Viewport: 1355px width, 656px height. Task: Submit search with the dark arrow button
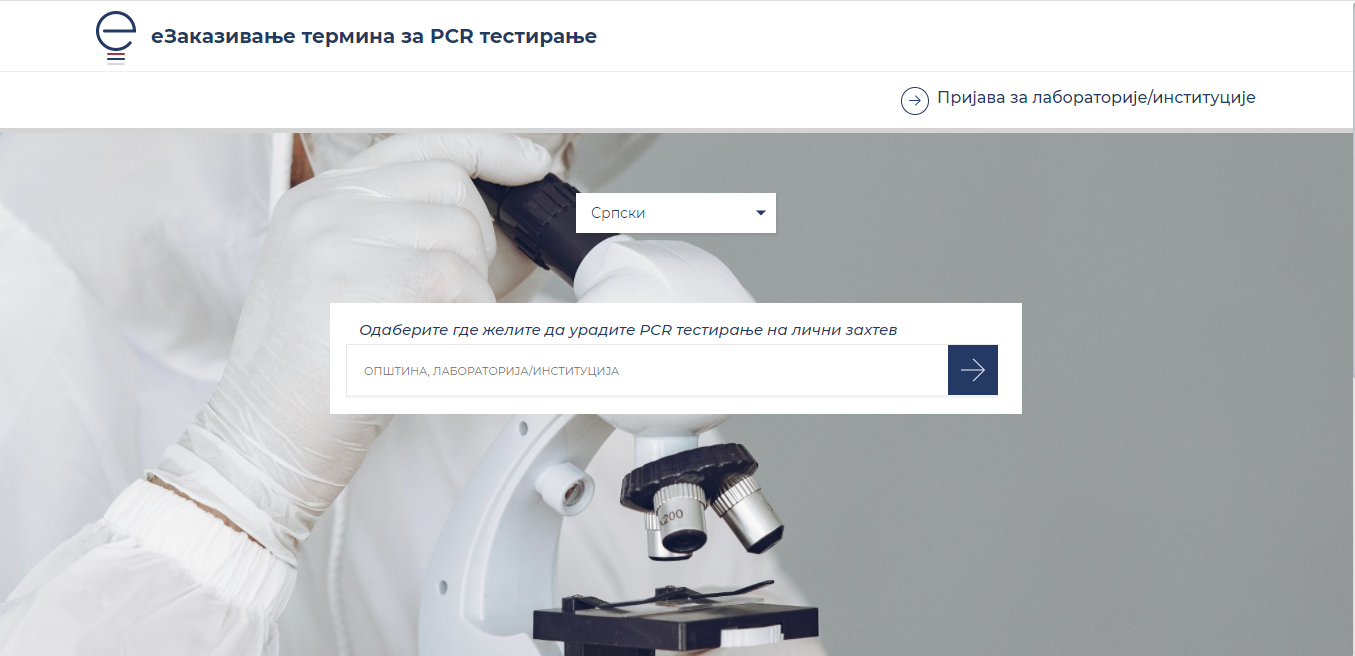973,370
